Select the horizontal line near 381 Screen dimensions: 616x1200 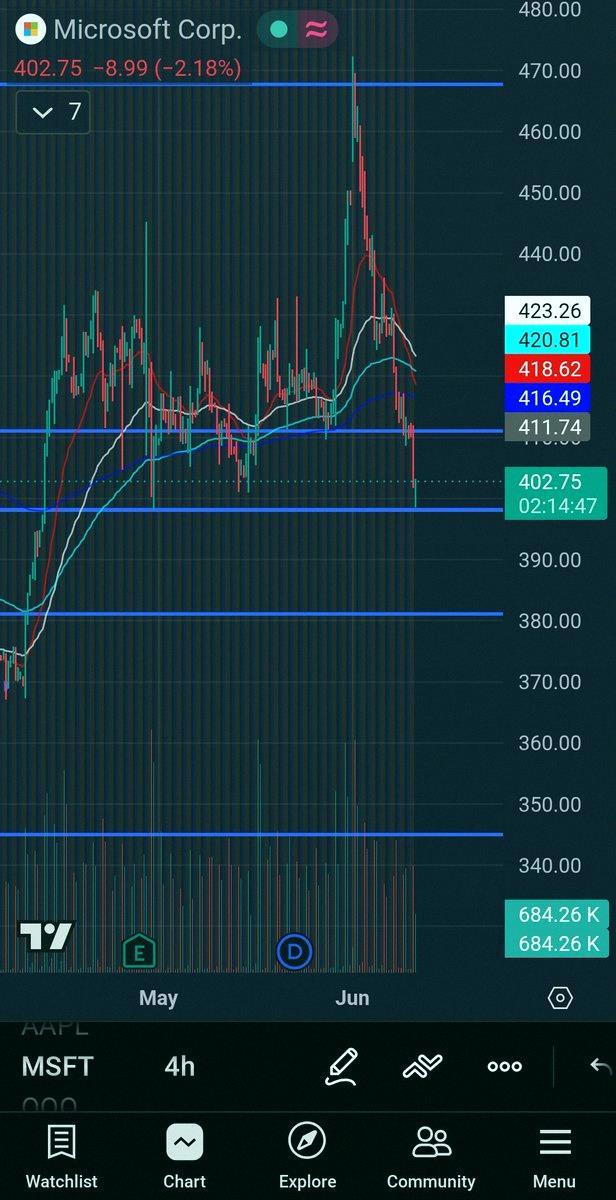point(251,614)
